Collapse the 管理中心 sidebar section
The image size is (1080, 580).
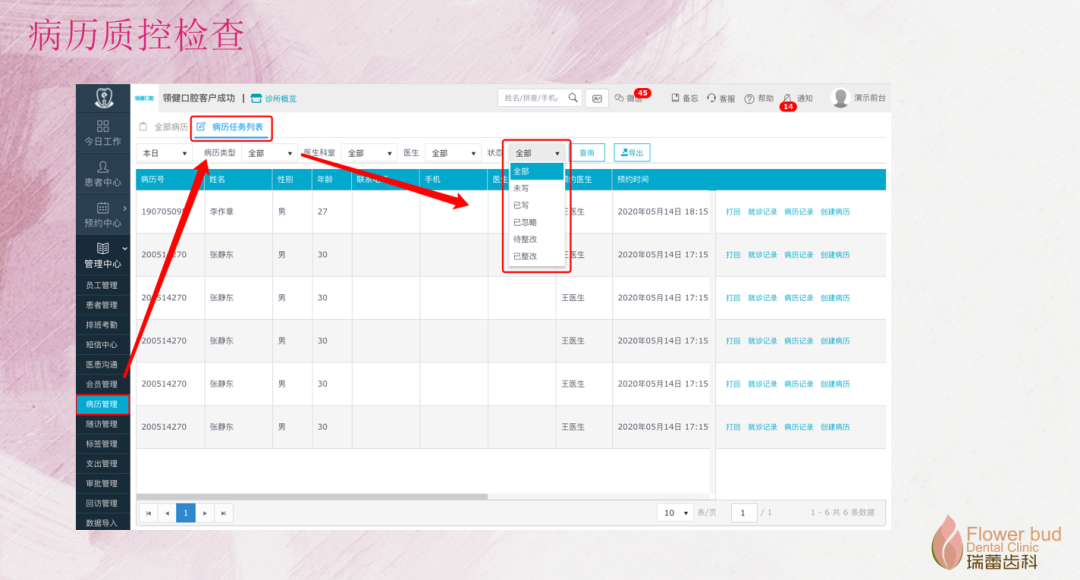click(x=103, y=255)
